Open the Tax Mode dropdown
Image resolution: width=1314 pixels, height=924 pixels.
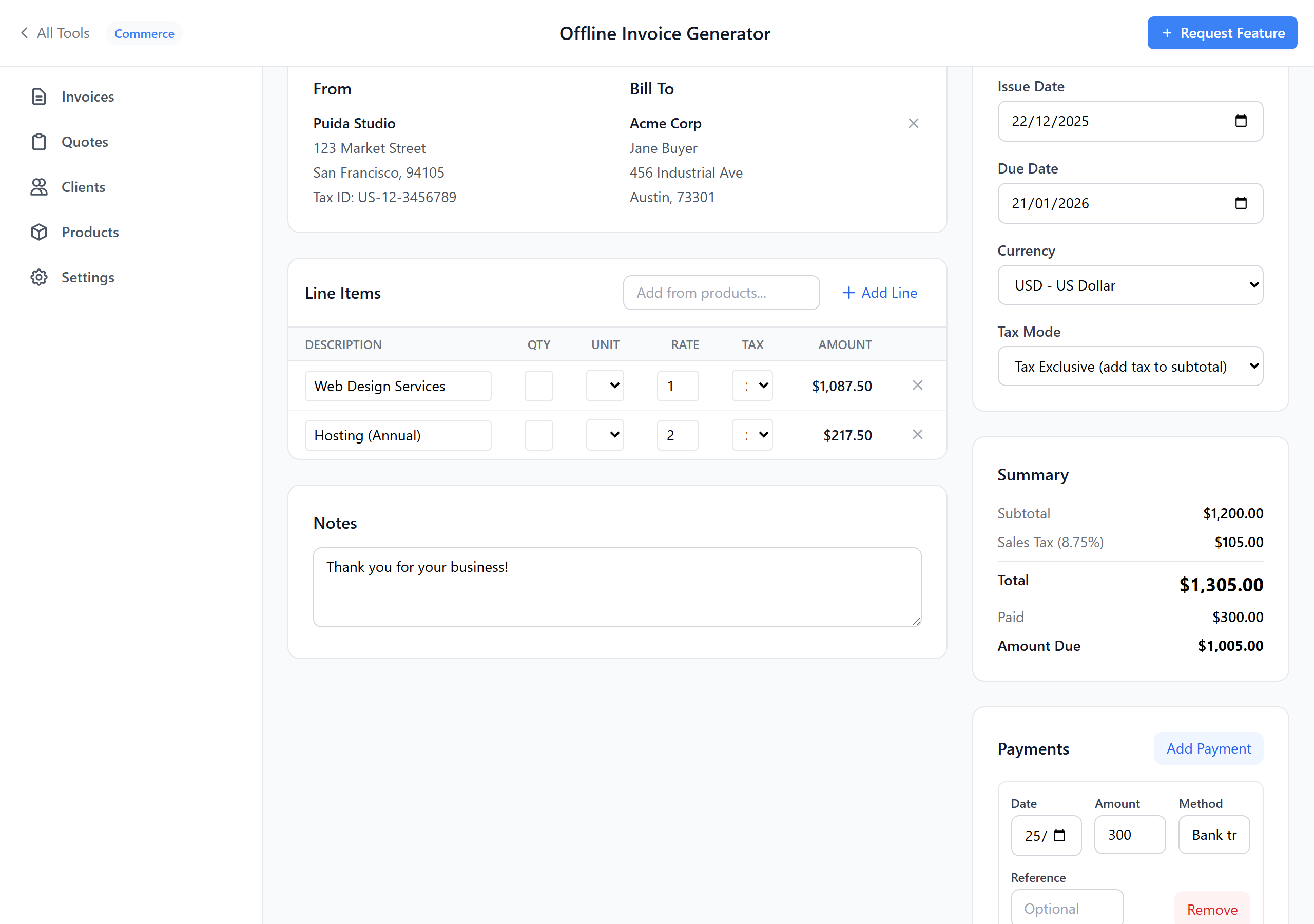1129,366
